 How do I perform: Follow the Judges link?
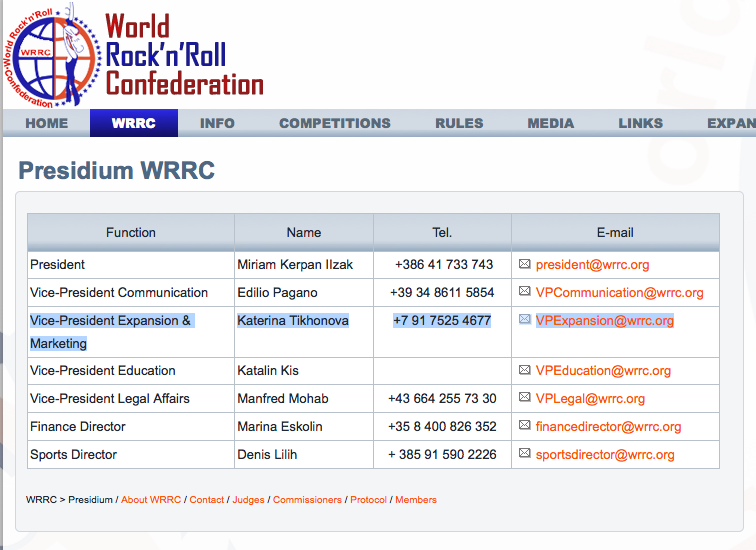(x=248, y=500)
